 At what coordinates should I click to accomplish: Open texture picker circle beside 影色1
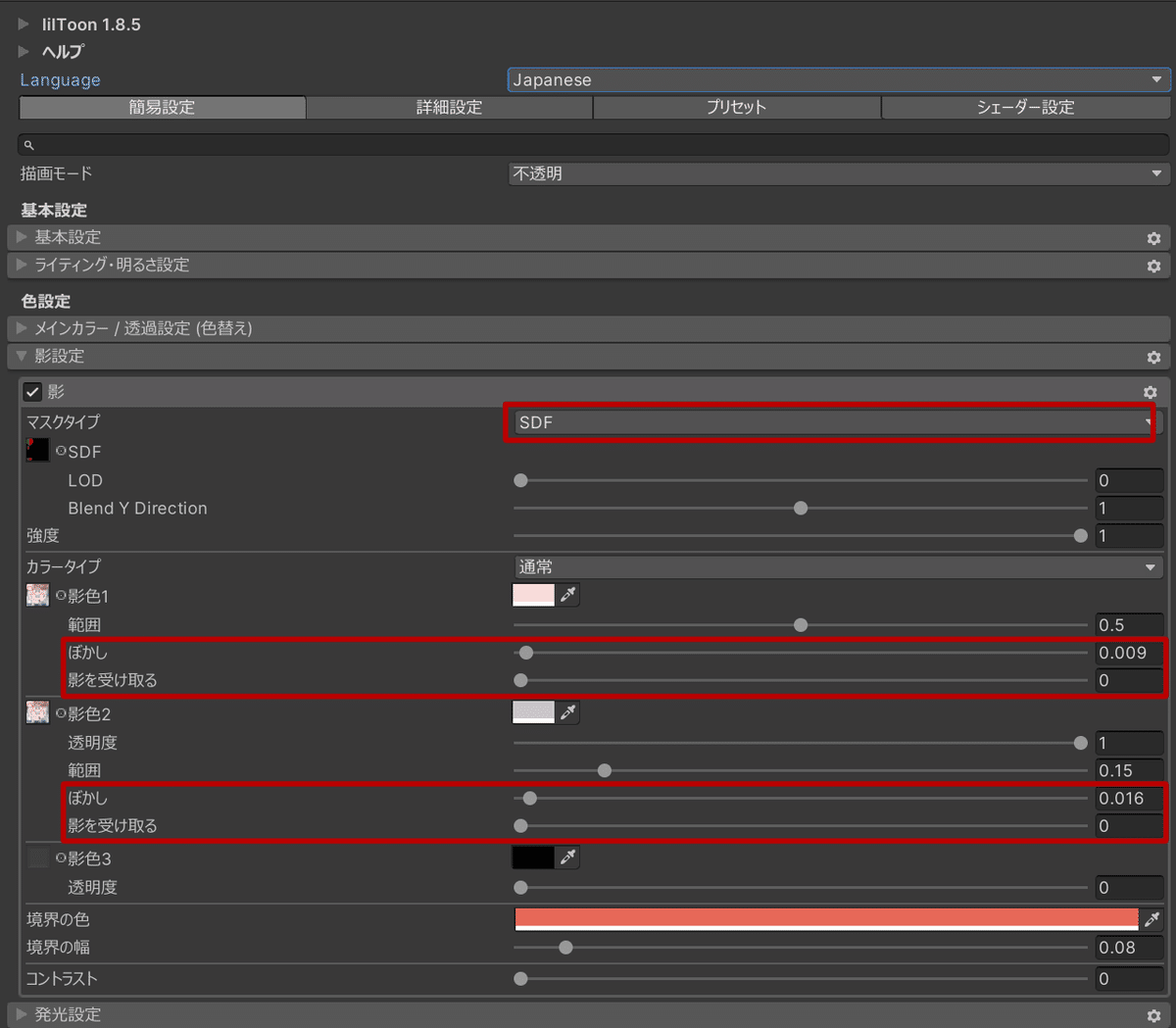61,596
